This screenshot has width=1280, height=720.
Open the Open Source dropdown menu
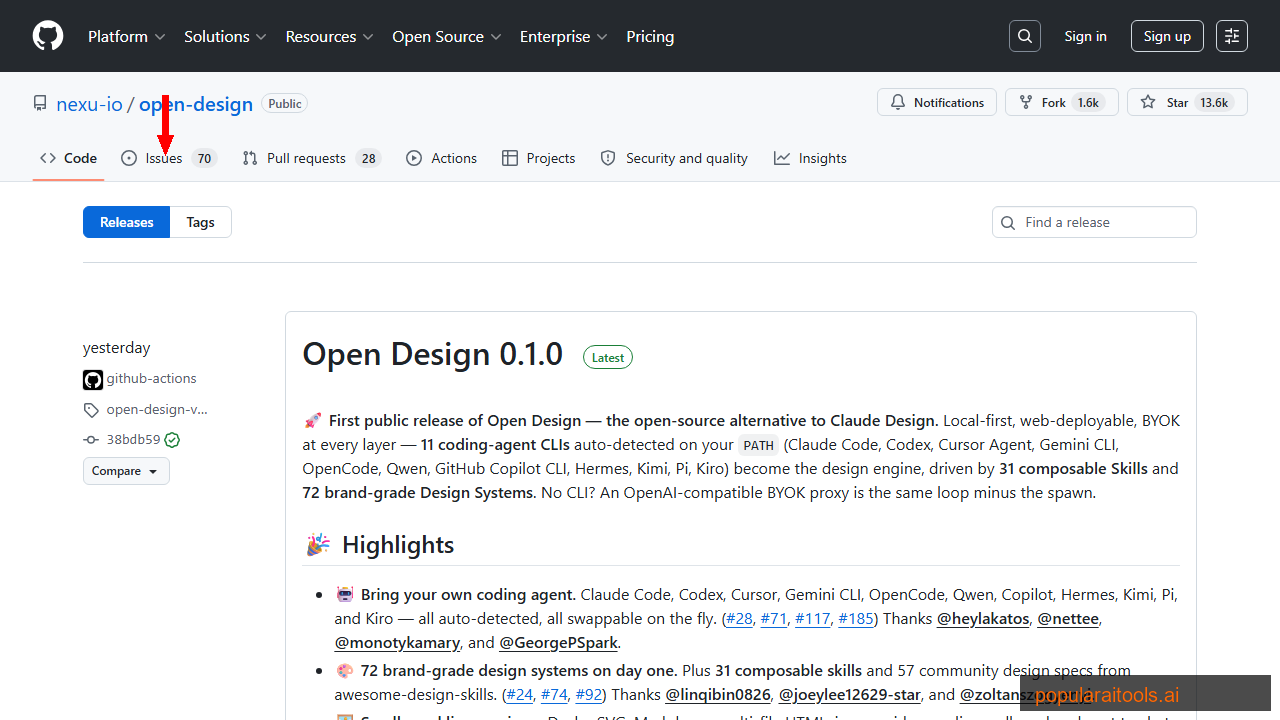click(448, 36)
